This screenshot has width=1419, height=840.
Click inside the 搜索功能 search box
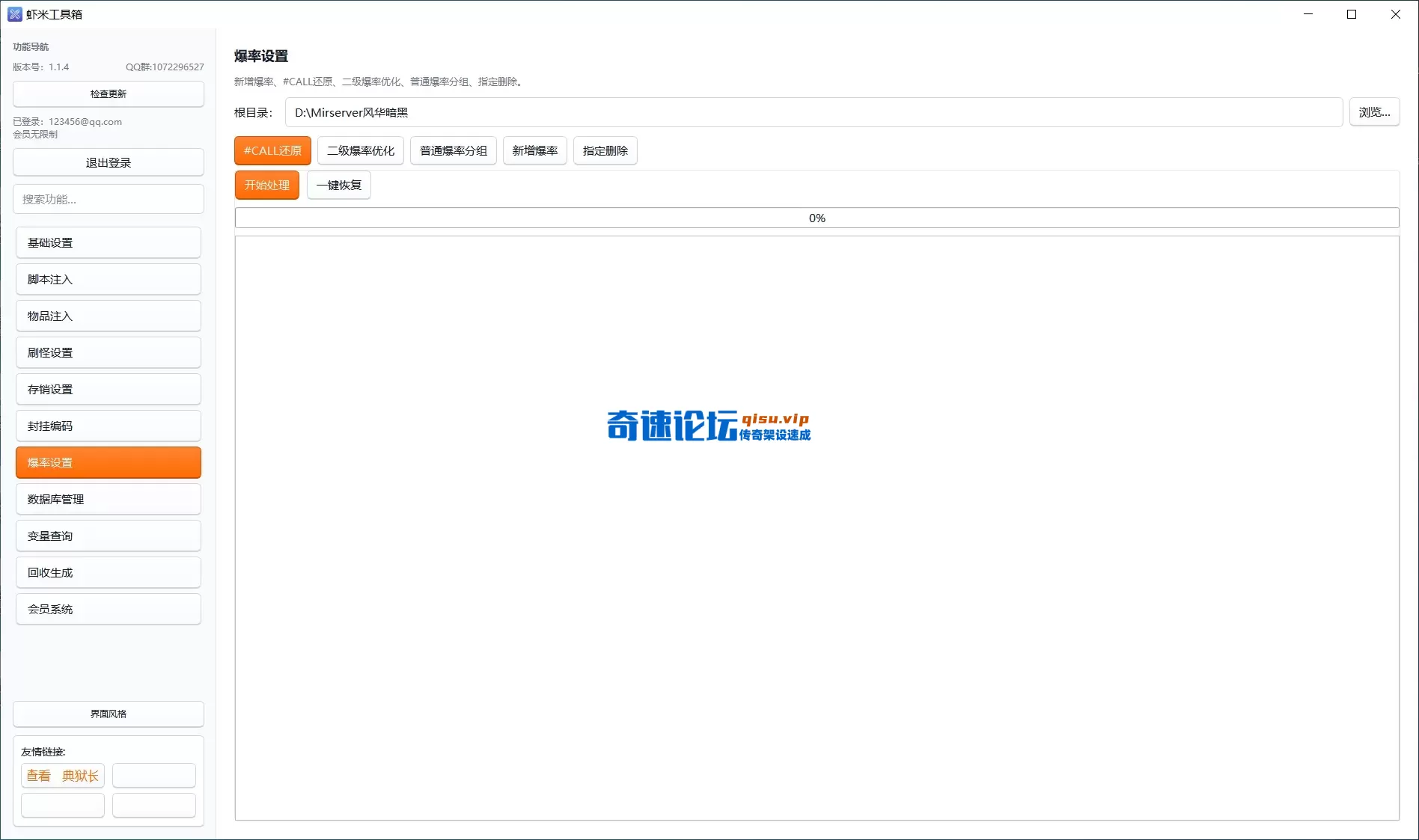[x=108, y=199]
